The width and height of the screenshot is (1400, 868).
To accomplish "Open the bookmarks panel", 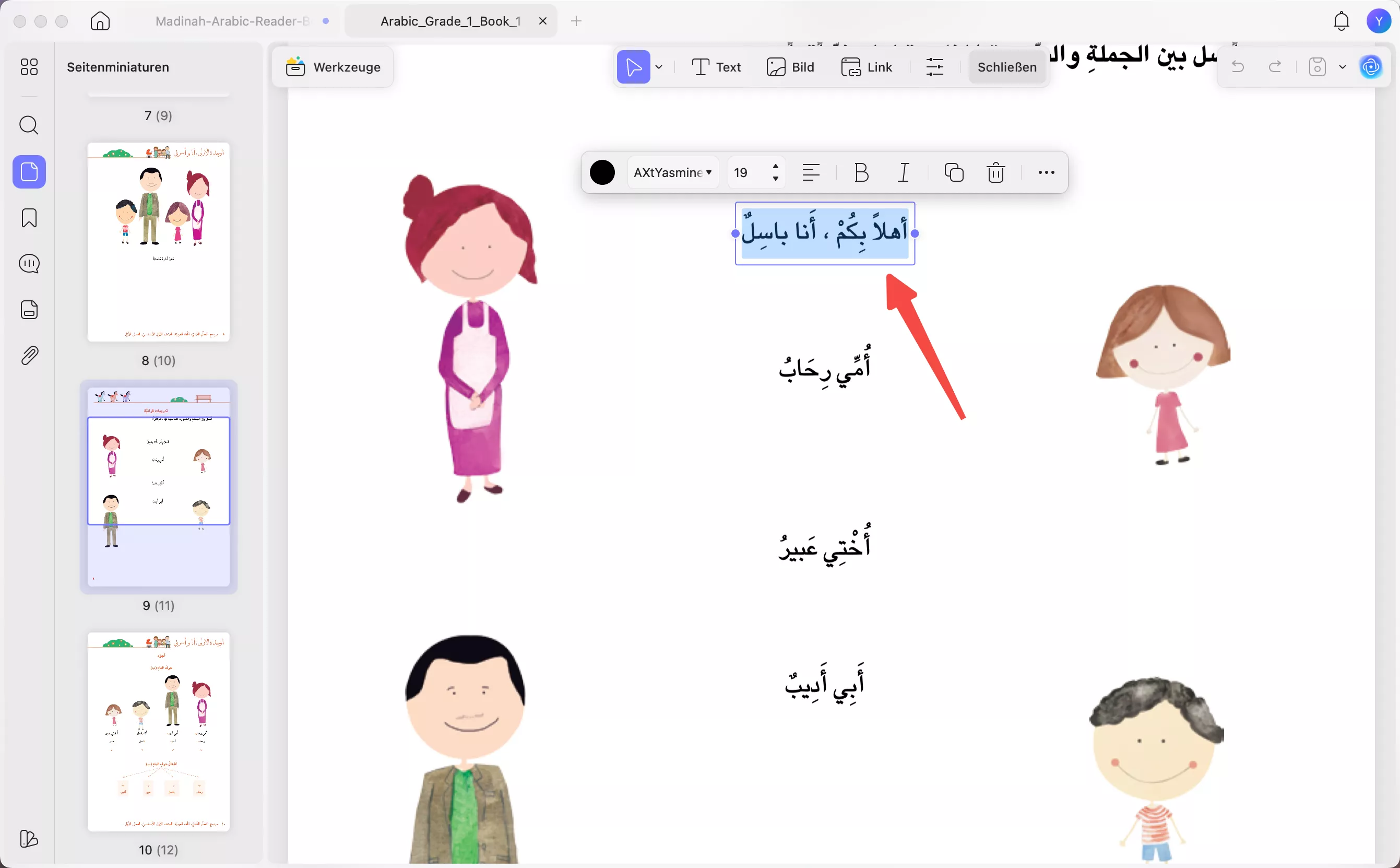I will pos(28,218).
